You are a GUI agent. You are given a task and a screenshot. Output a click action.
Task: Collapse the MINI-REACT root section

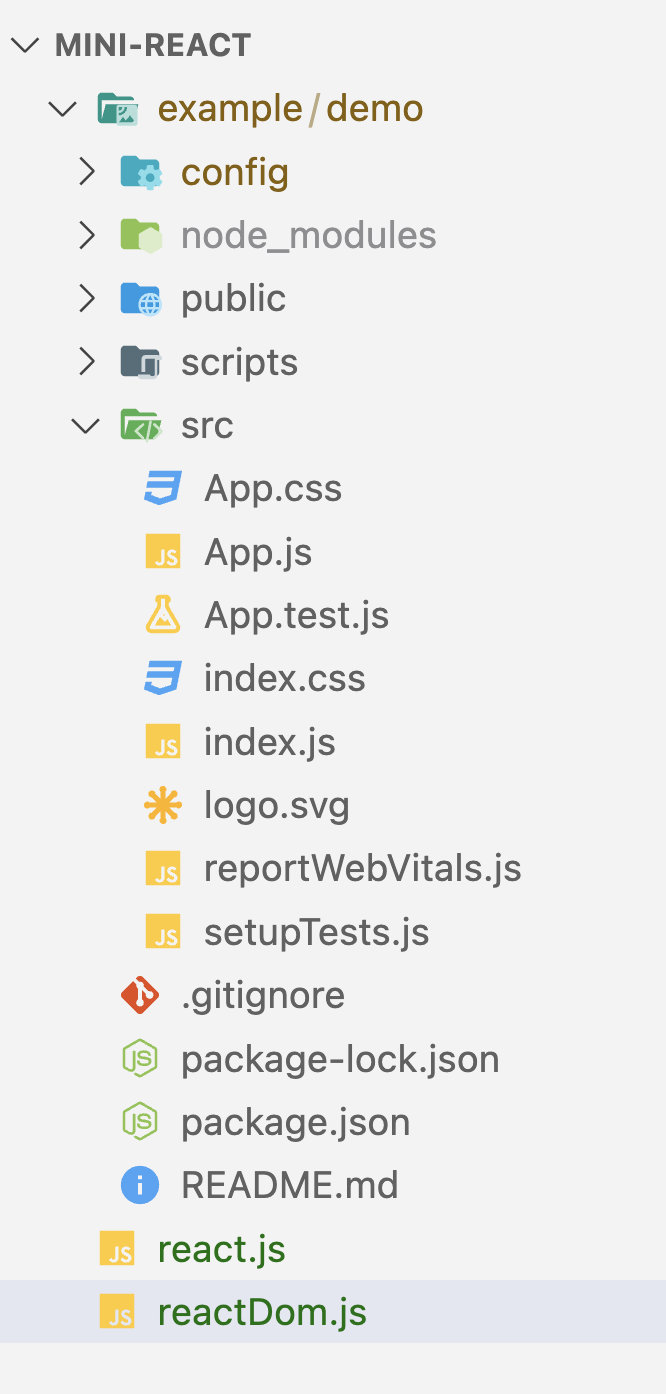pos(26,45)
